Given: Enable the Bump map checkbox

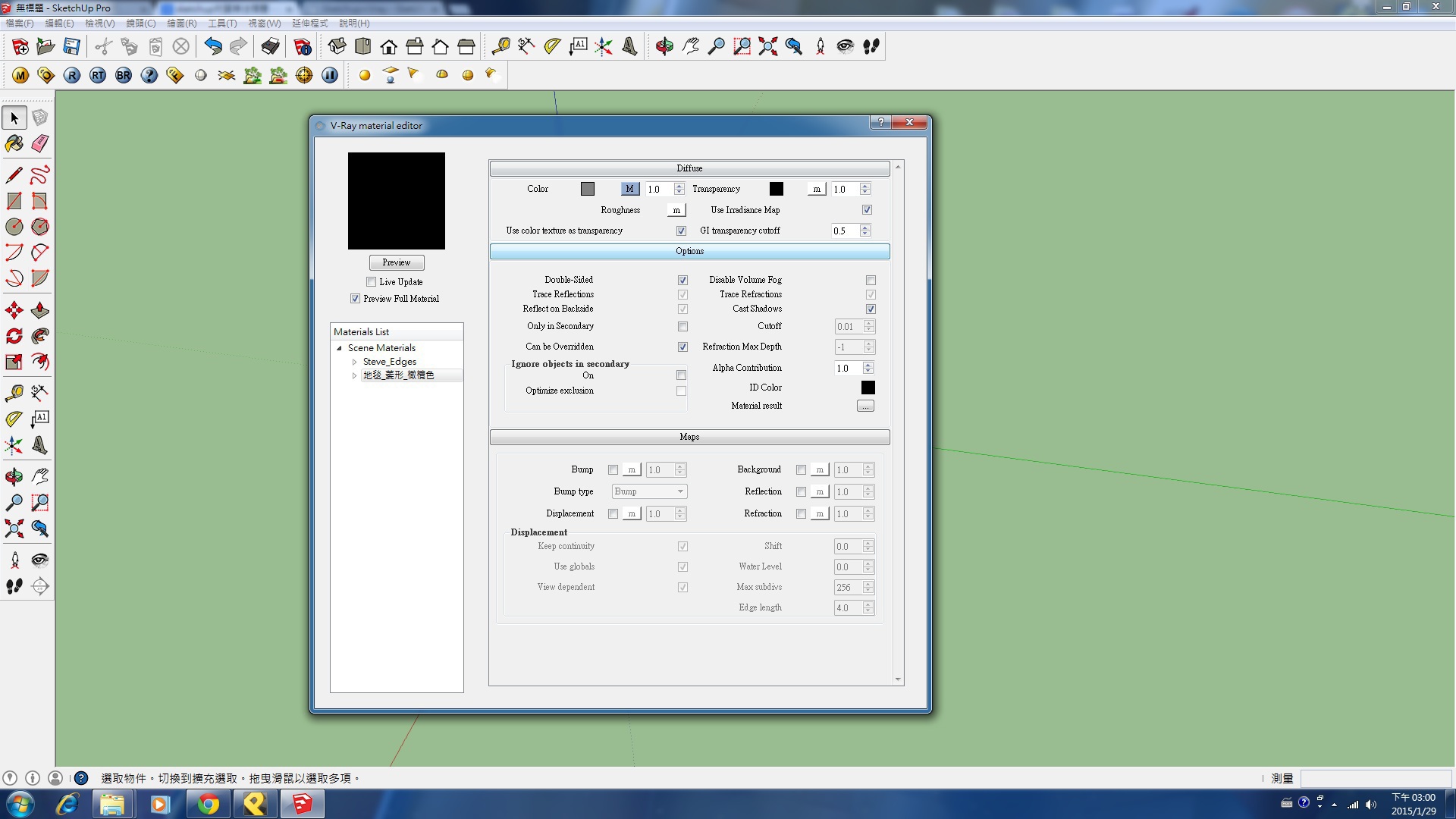Looking at the screenshot, I should (x=613, y=470).
